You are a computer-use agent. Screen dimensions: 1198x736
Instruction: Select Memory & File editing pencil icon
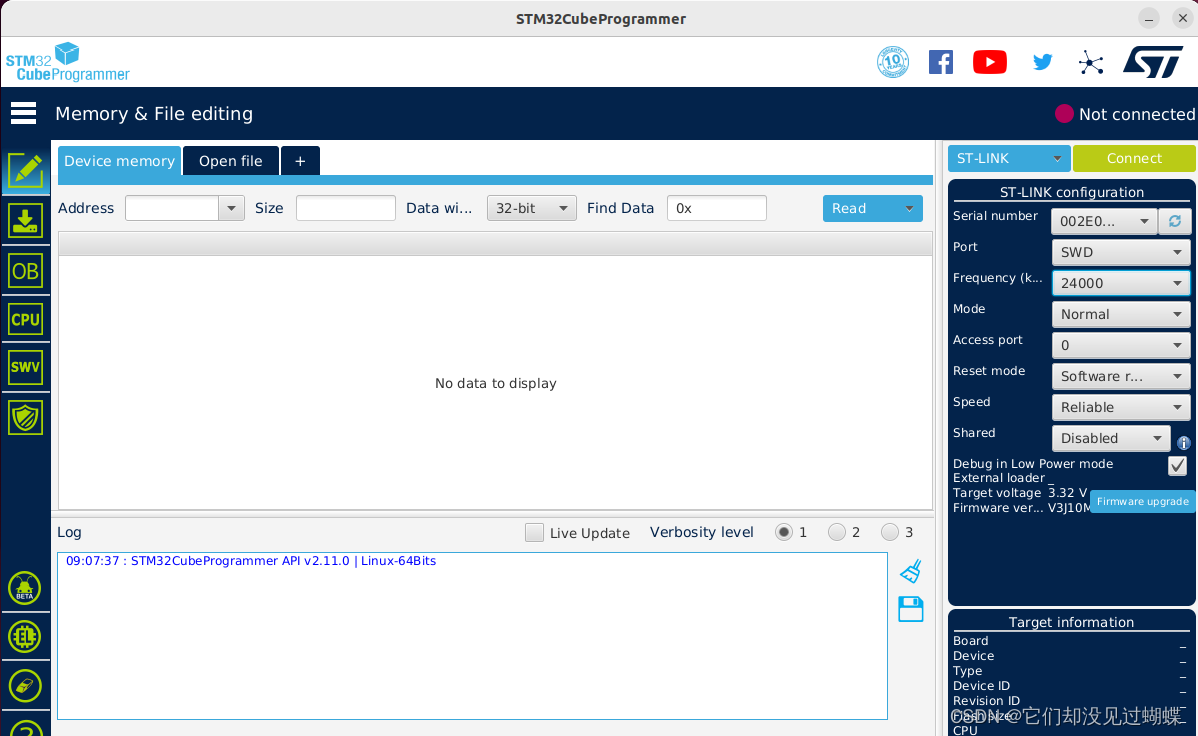[25, 171]
